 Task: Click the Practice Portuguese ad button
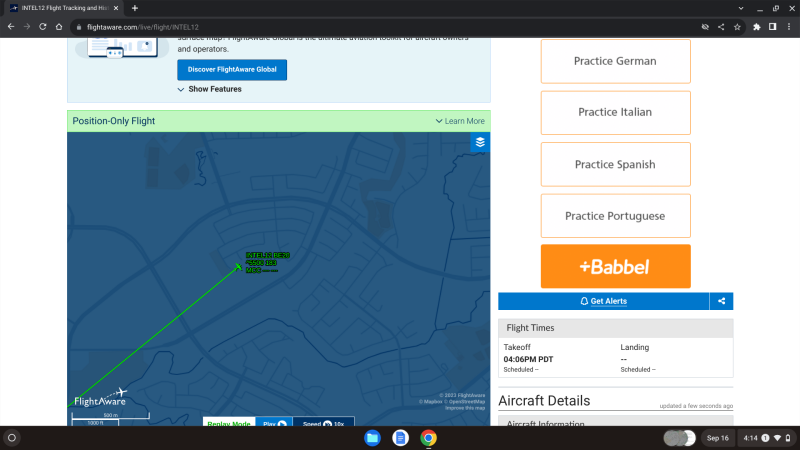pyautogui.click(x=615, y=216)
